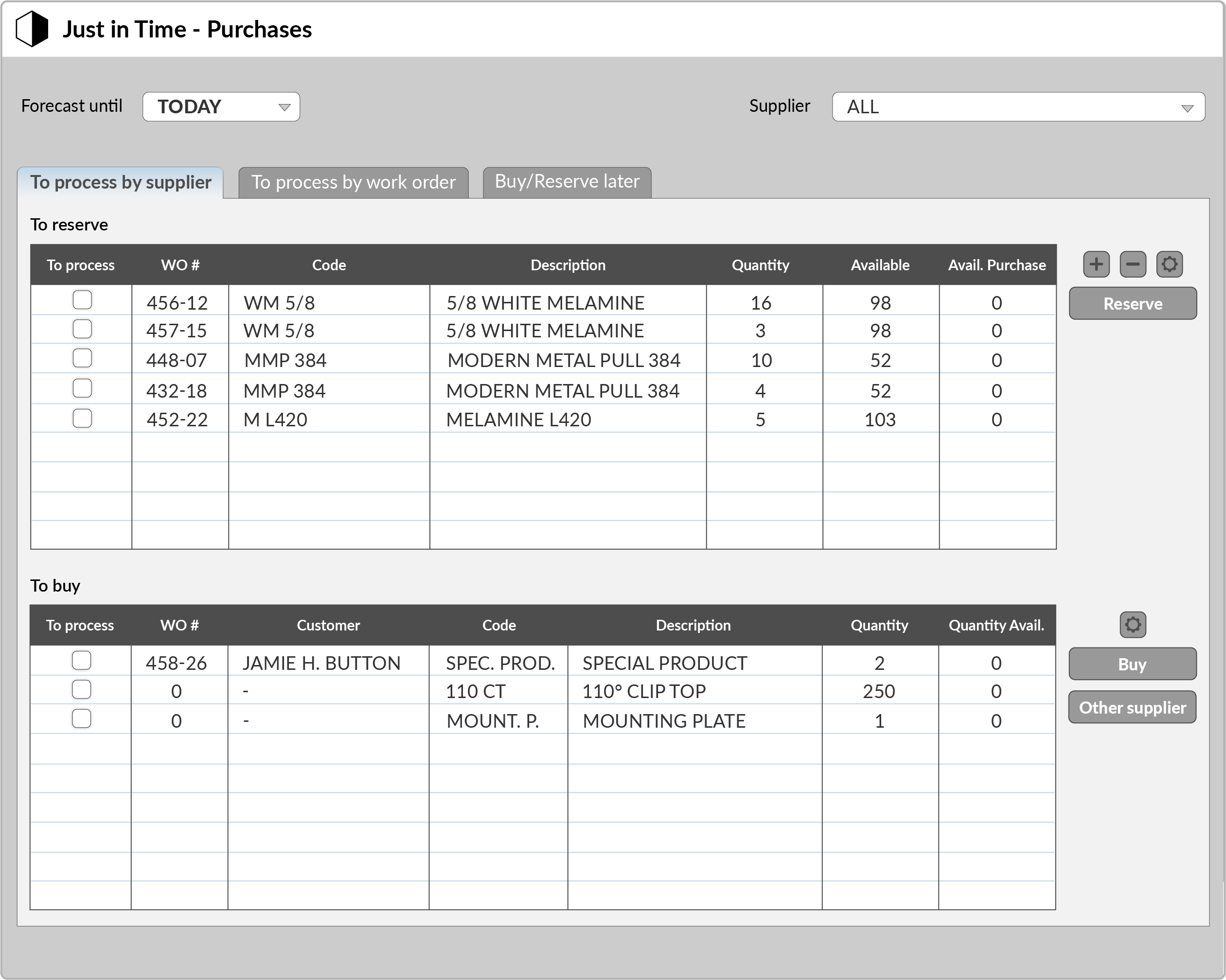Click the hexagon app logo icon

tap(32, 29)
